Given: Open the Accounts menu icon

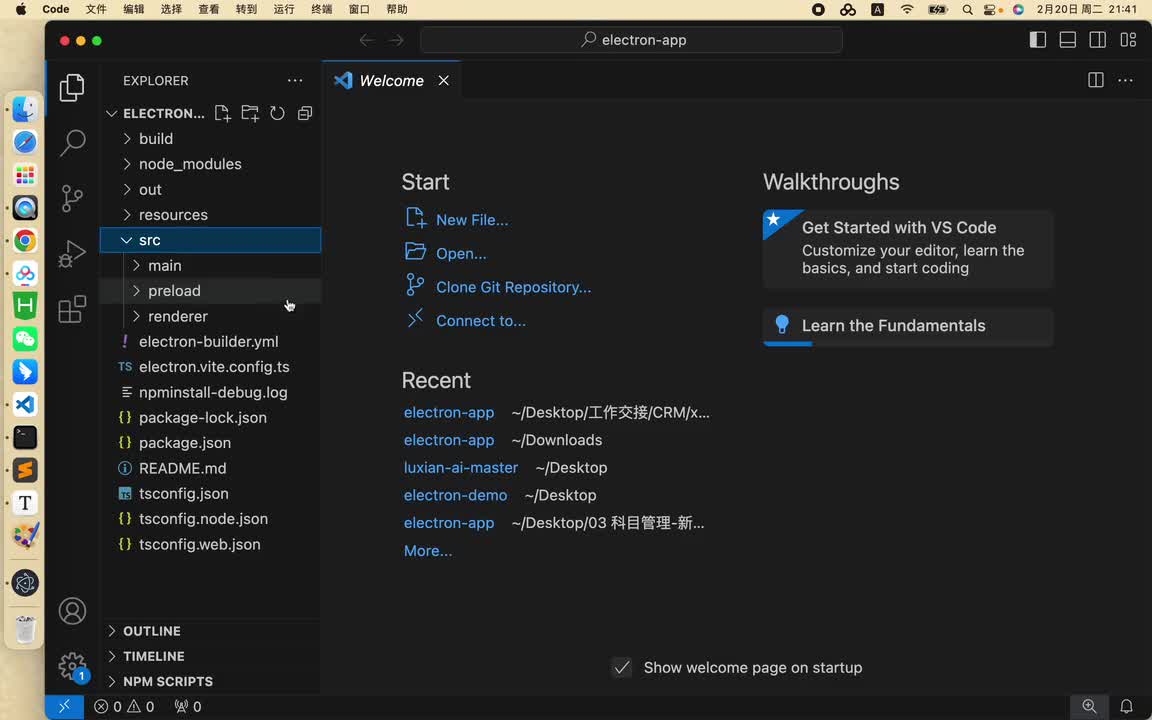Looking at the screenshot, I should tap(72, 611).
